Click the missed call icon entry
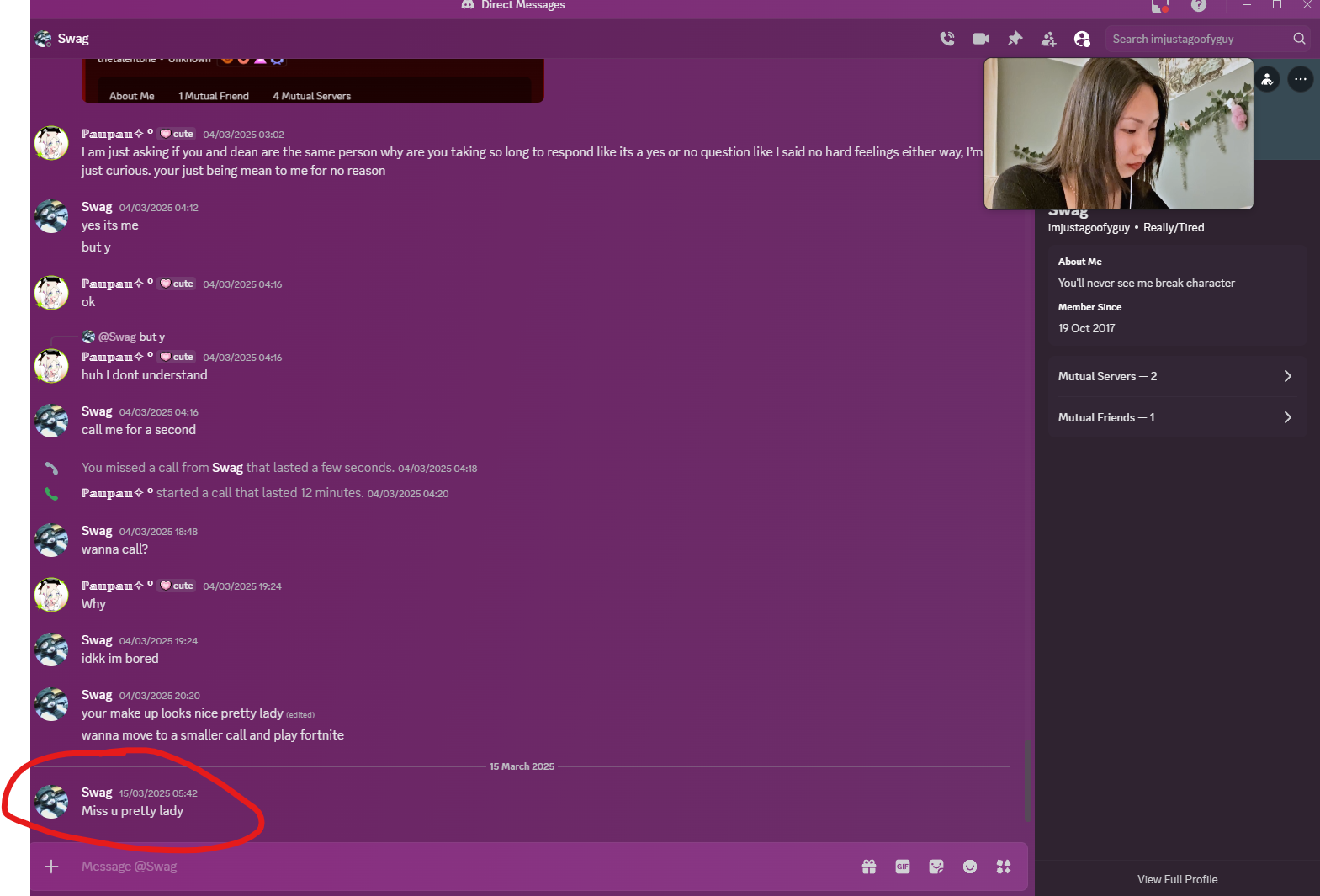 (x=51, y=468)
